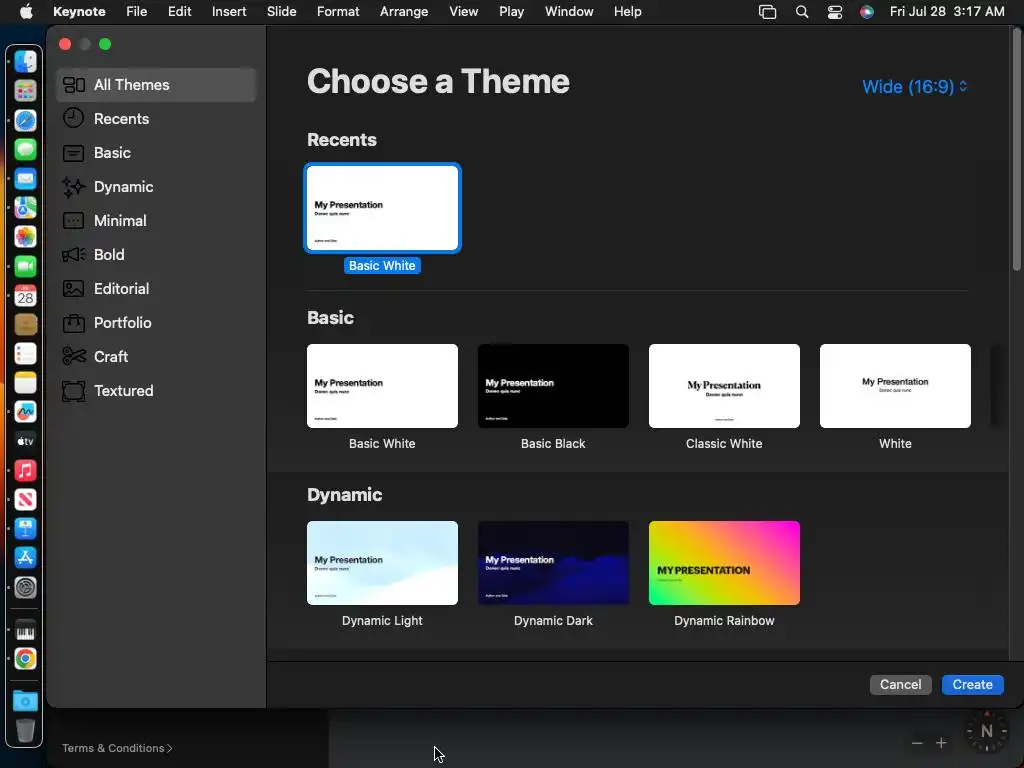Open Finder from the Dock
The height and width of the screenshot is (768, 1024).
[25, 62]
